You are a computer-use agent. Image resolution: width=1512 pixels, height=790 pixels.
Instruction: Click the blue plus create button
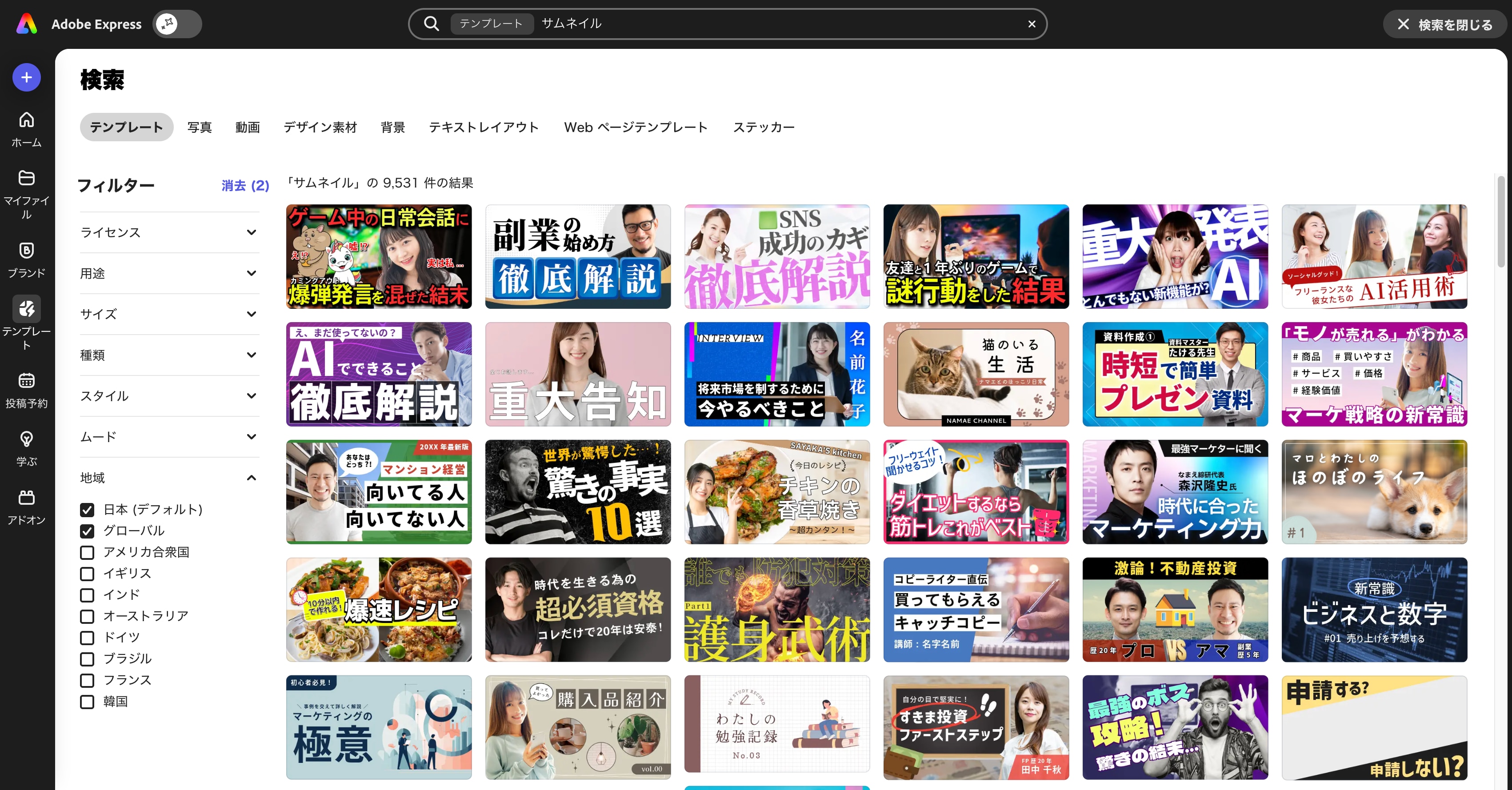pyautogui.click(x=26, y=77)
